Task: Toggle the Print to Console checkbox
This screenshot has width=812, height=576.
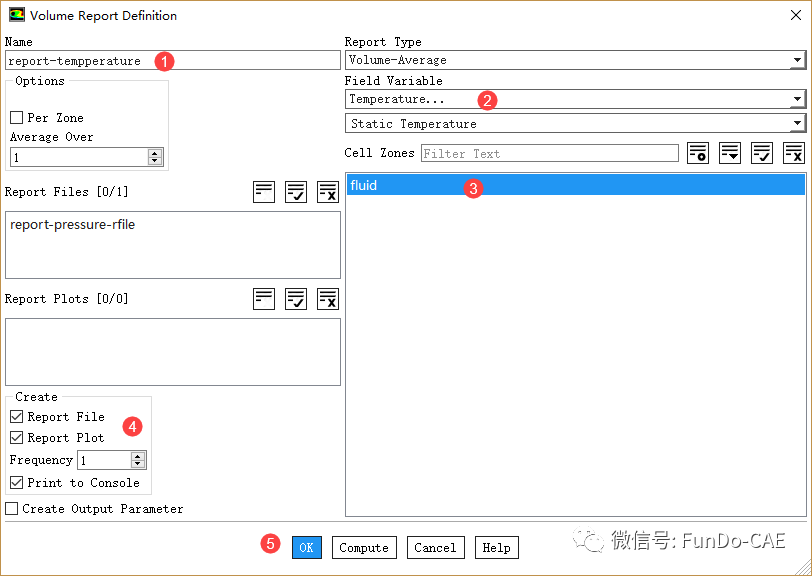Action: pyautogui.click(x=16, y=482)
